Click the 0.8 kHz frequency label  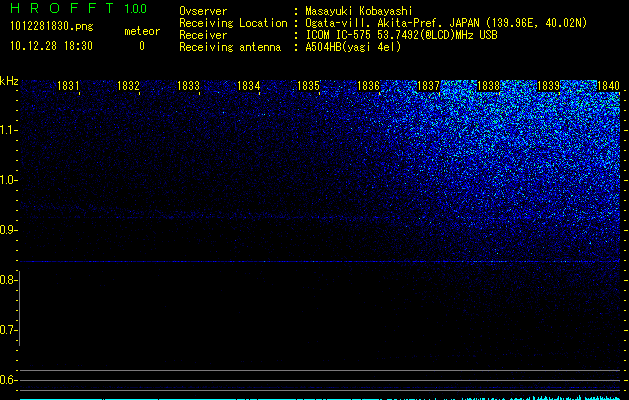coord(7,280)
